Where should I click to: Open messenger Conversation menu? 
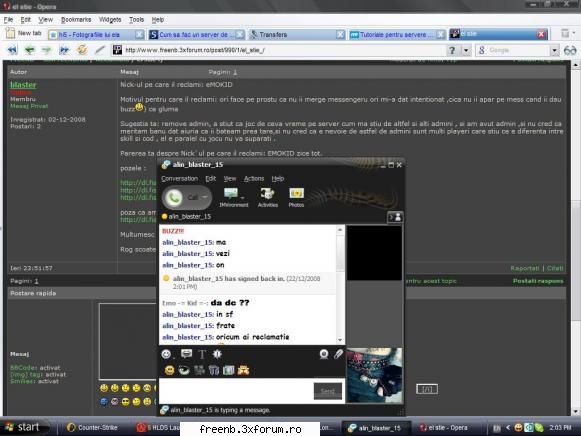coord(179,179)
